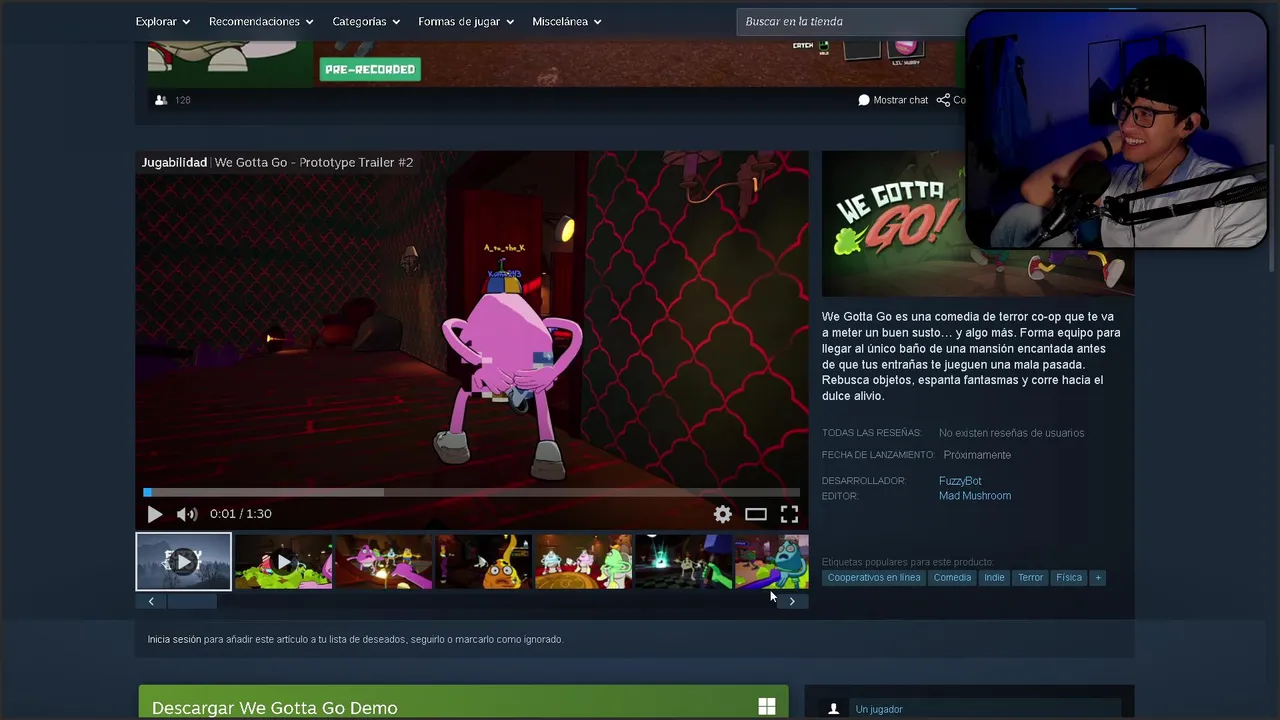Open the Un jugador feature link
1280x720 pixels.
(x=879, y=710)
